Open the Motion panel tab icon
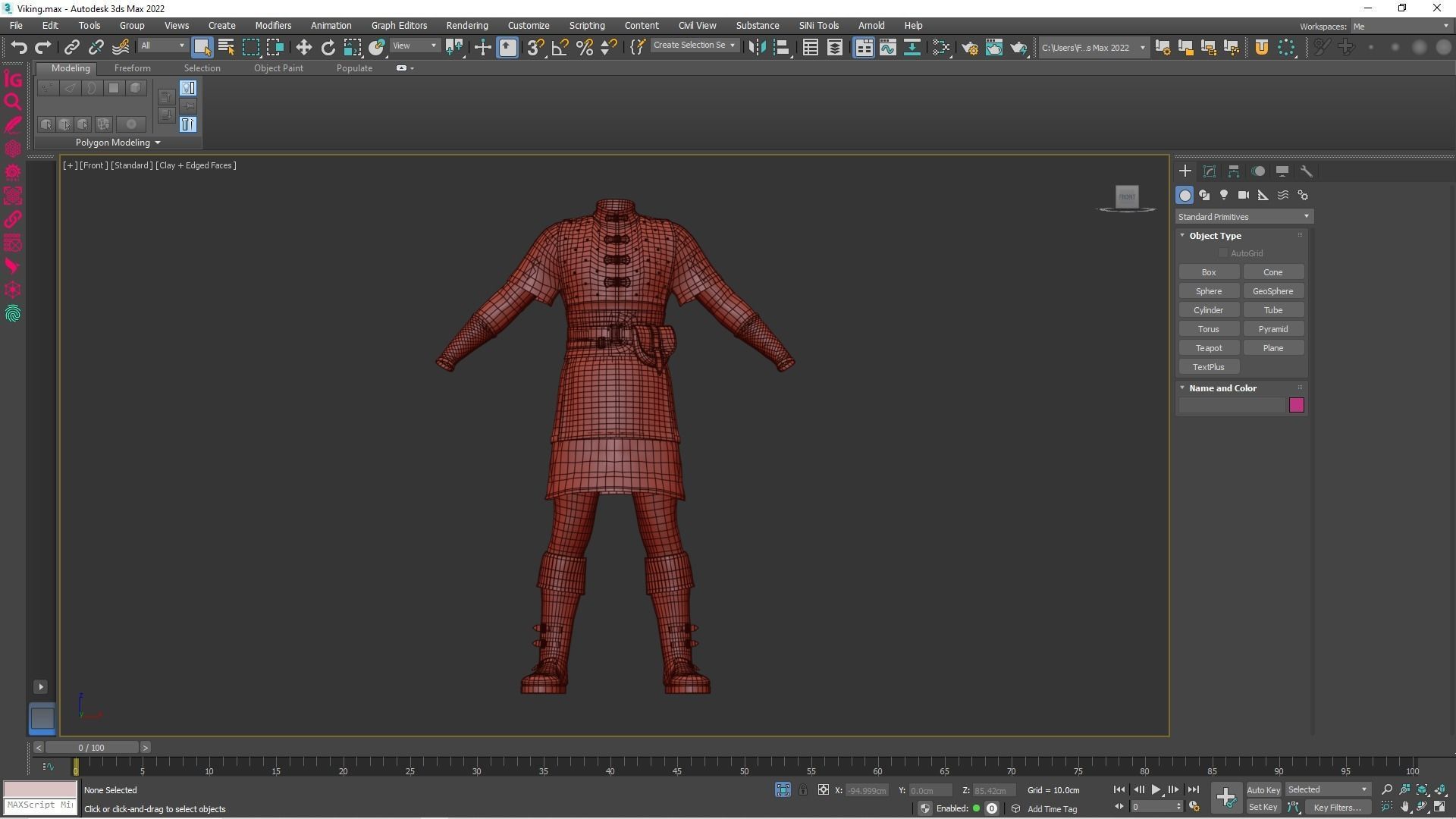Viewport: 1456px width, 819px height. tap(1258, 171)
